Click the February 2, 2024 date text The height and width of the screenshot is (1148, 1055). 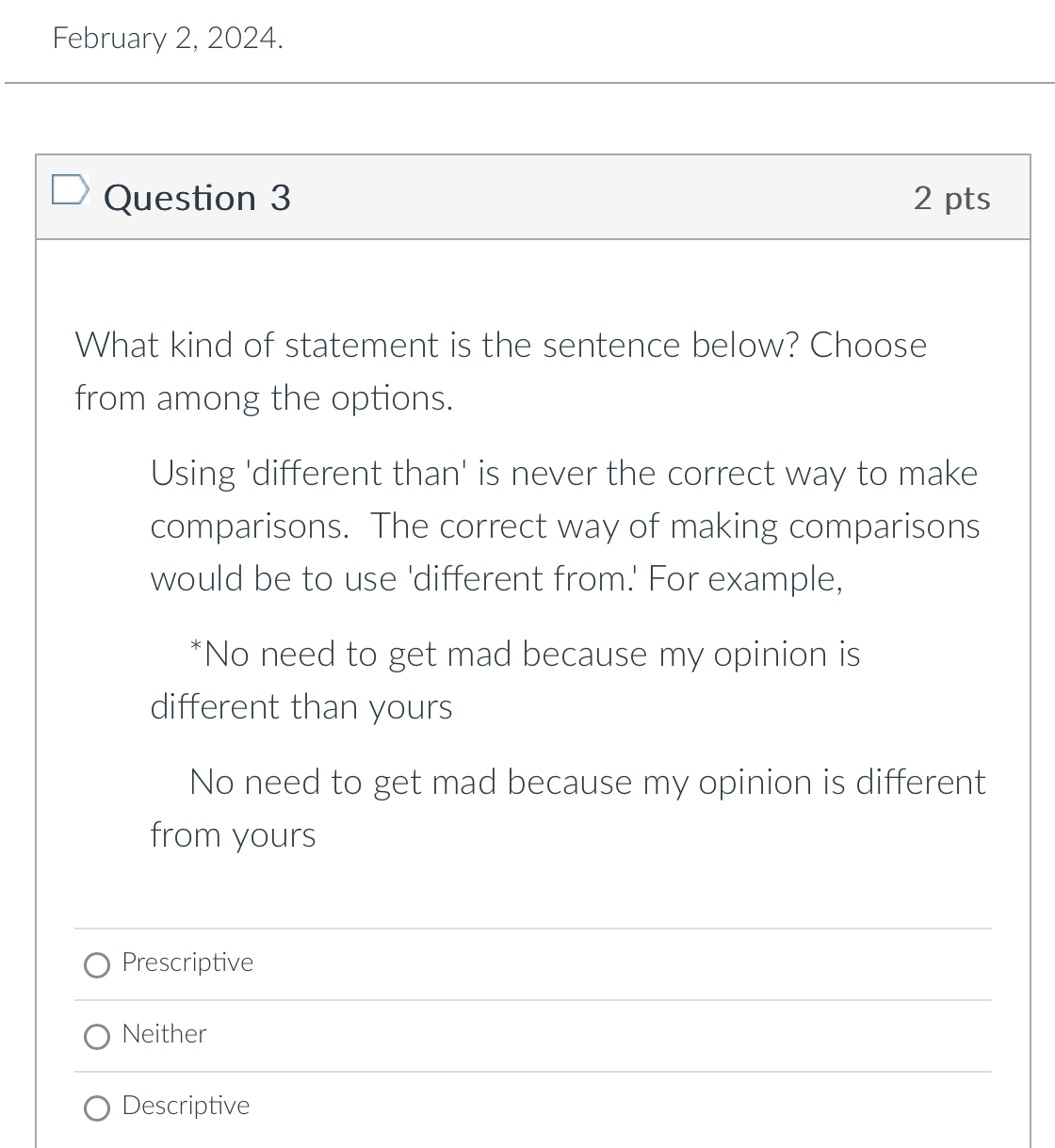tap(168, 38)
